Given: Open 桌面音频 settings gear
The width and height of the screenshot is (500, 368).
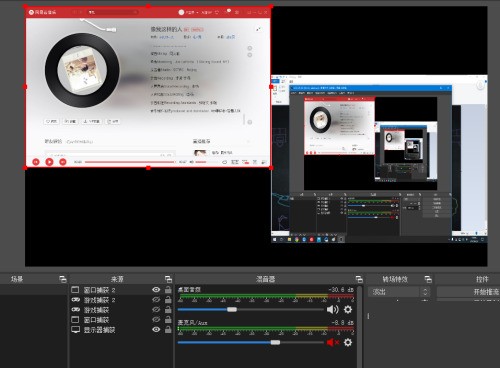Looking at the screenshot, I should pyautogui.click(x=348, y=310).
